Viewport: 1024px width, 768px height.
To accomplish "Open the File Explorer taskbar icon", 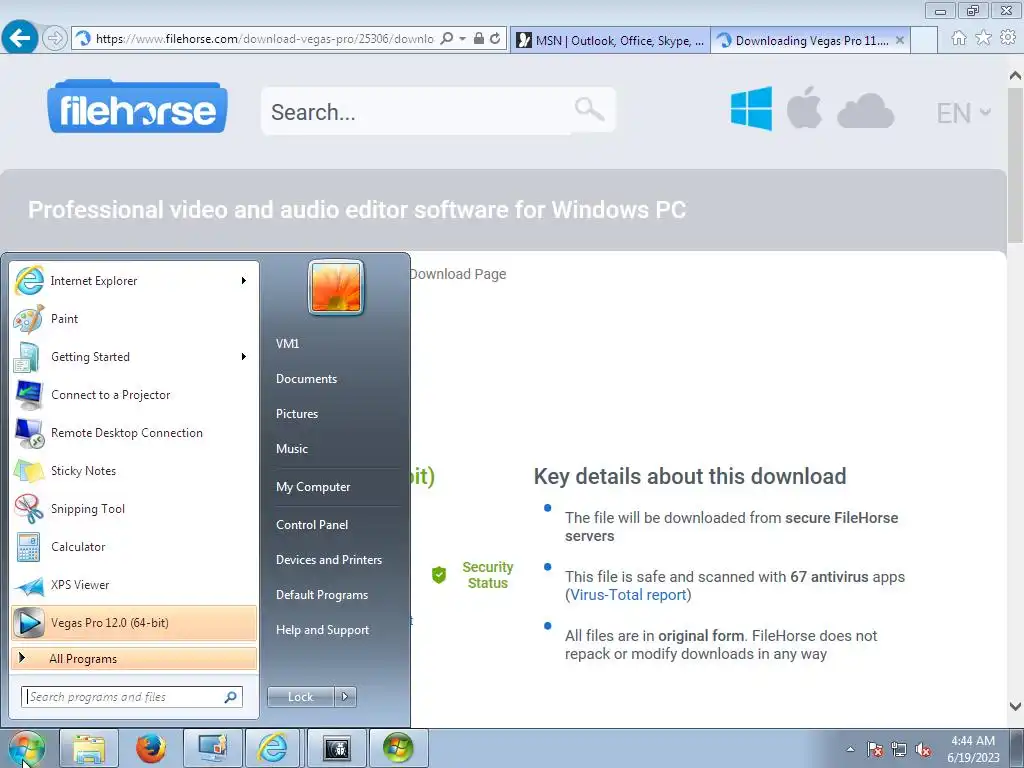I will (x=89, y=748).
